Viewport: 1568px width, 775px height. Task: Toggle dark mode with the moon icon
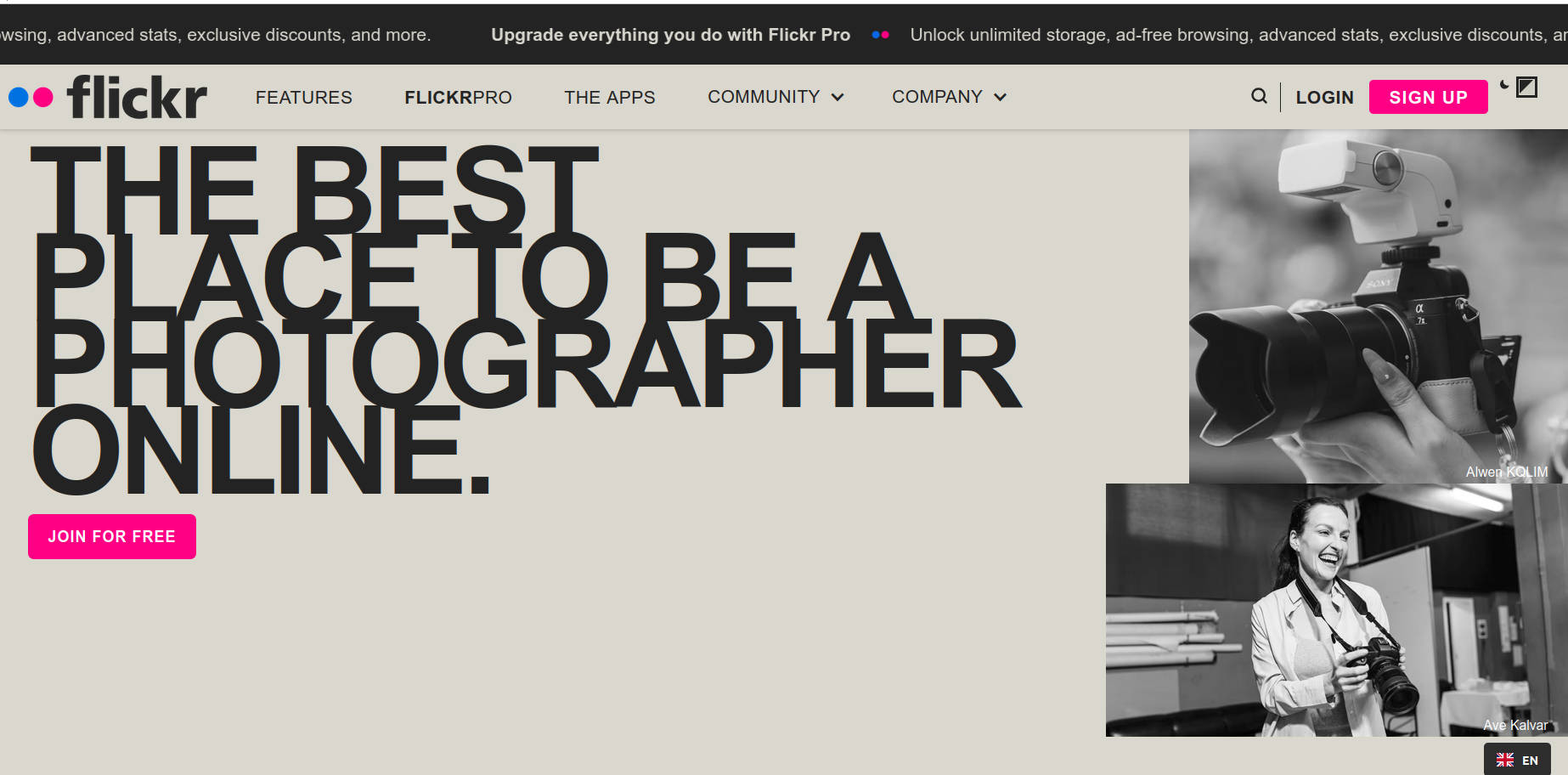click(x=1504, y=85)
